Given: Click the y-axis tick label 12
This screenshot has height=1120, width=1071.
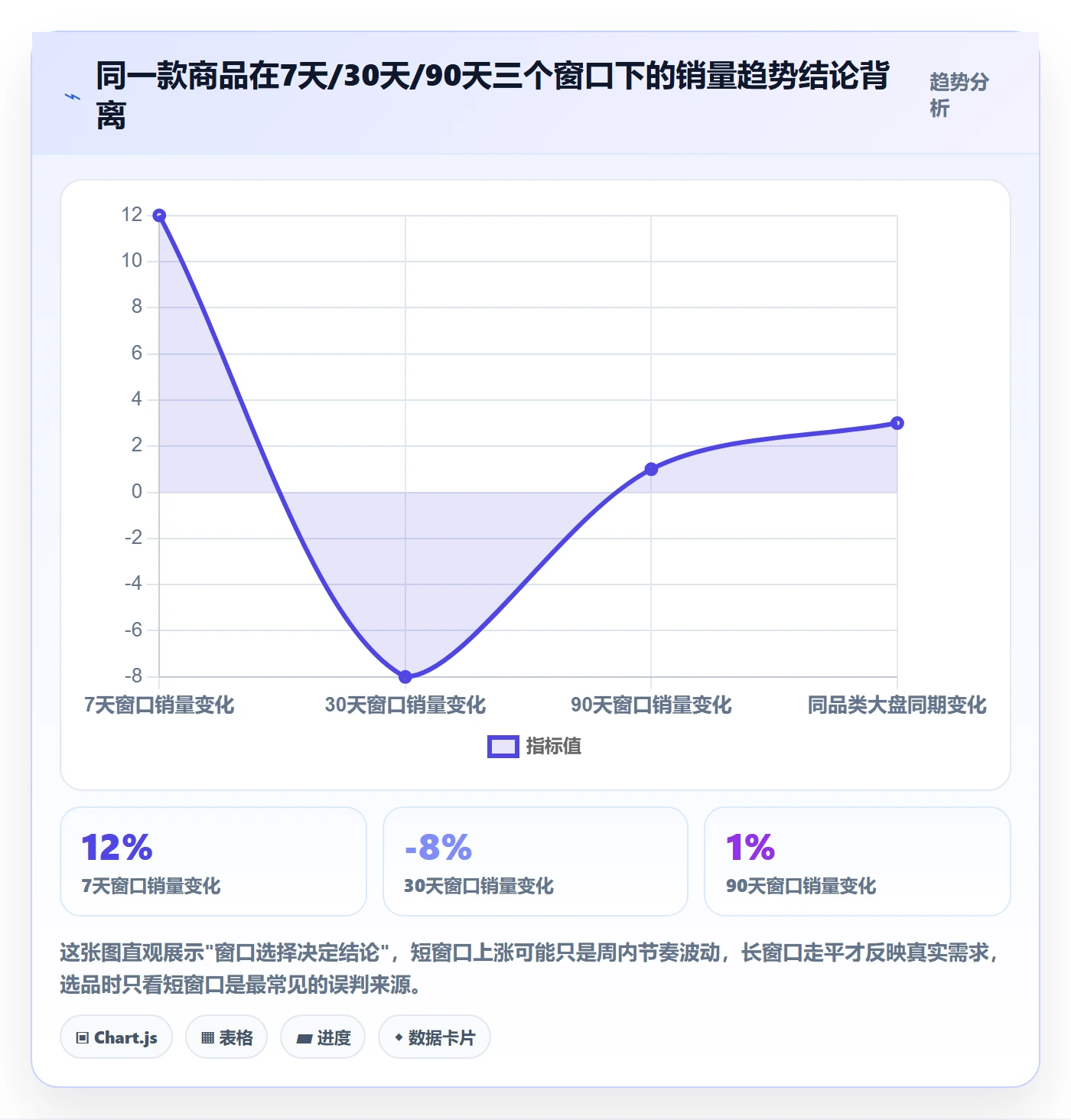Looking at the screenshot, I should point(132,214).
